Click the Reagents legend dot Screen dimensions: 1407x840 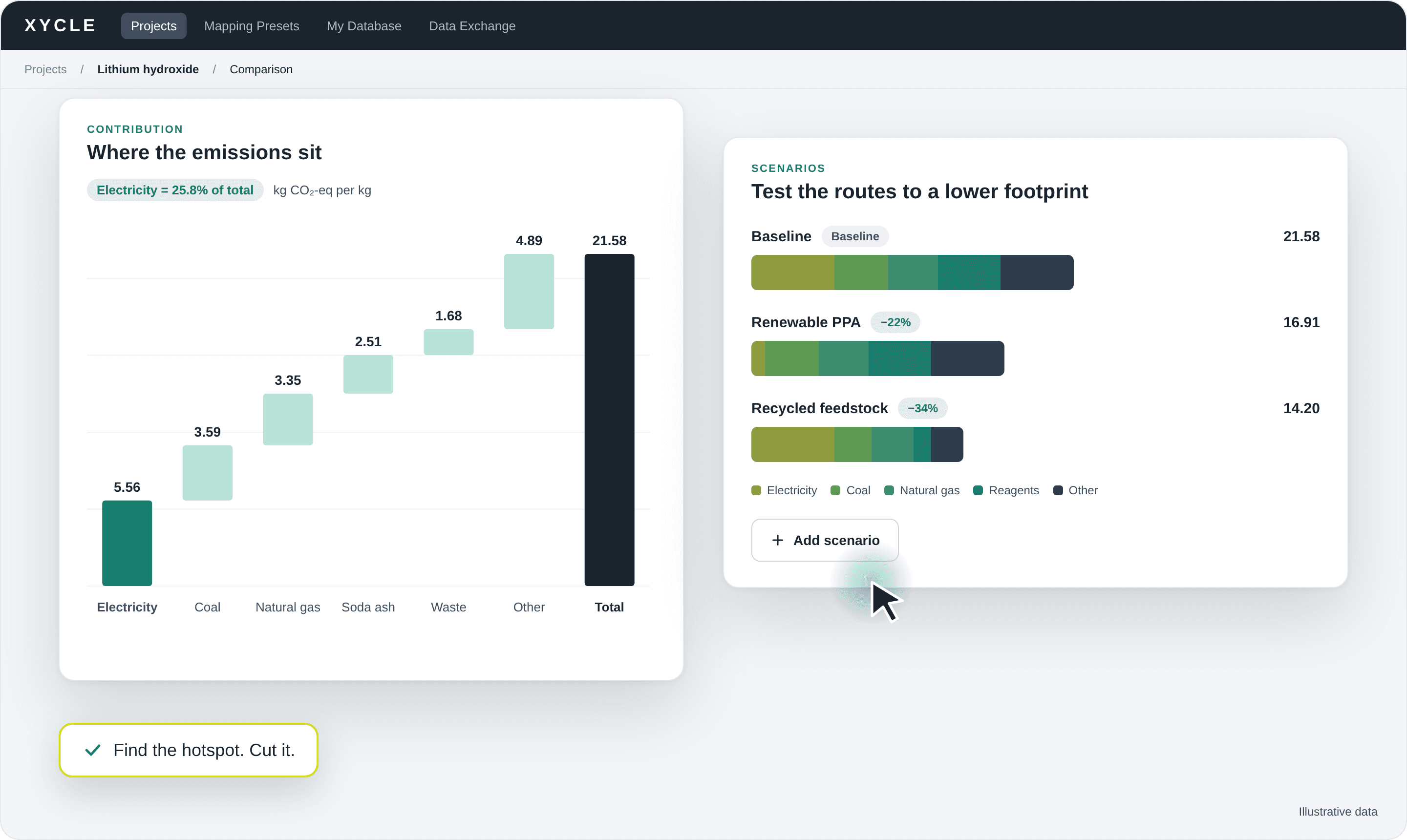pos(978,490)
